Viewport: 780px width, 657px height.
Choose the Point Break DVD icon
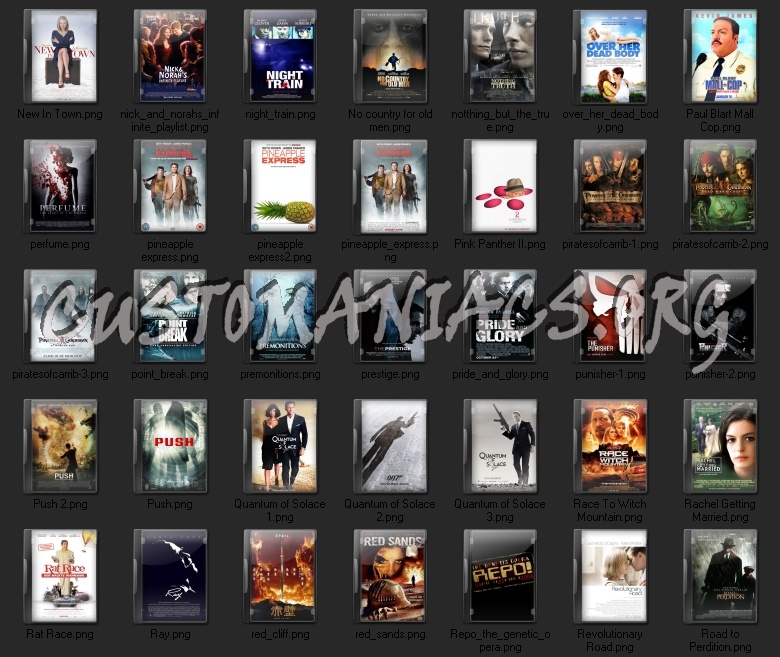[x=170, y=316]
